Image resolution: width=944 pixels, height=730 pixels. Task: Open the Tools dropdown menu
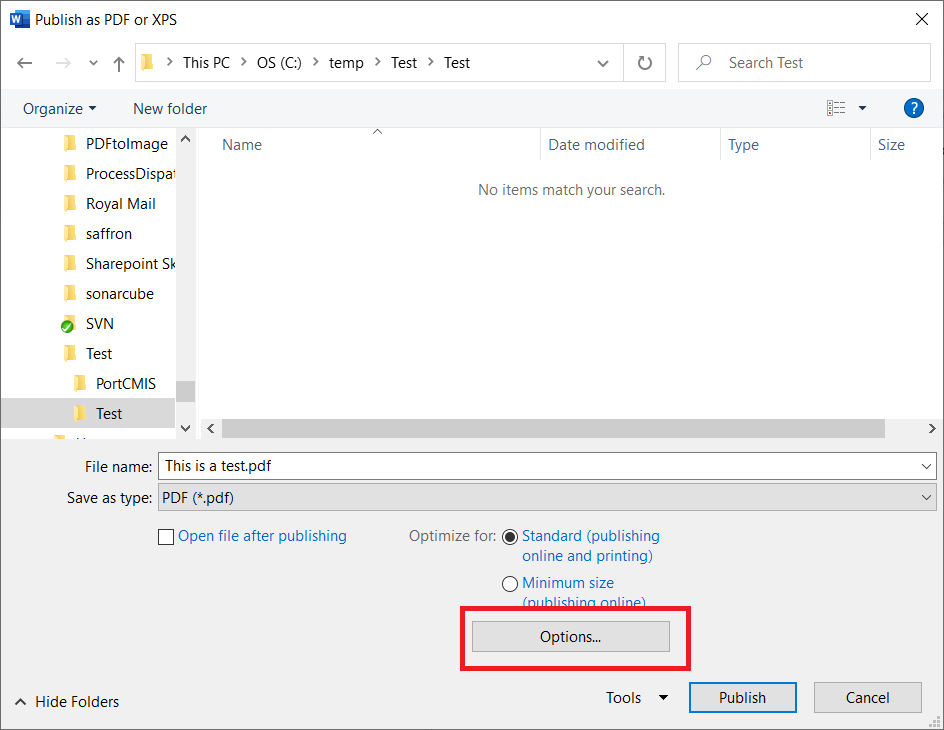click(636, 698)
